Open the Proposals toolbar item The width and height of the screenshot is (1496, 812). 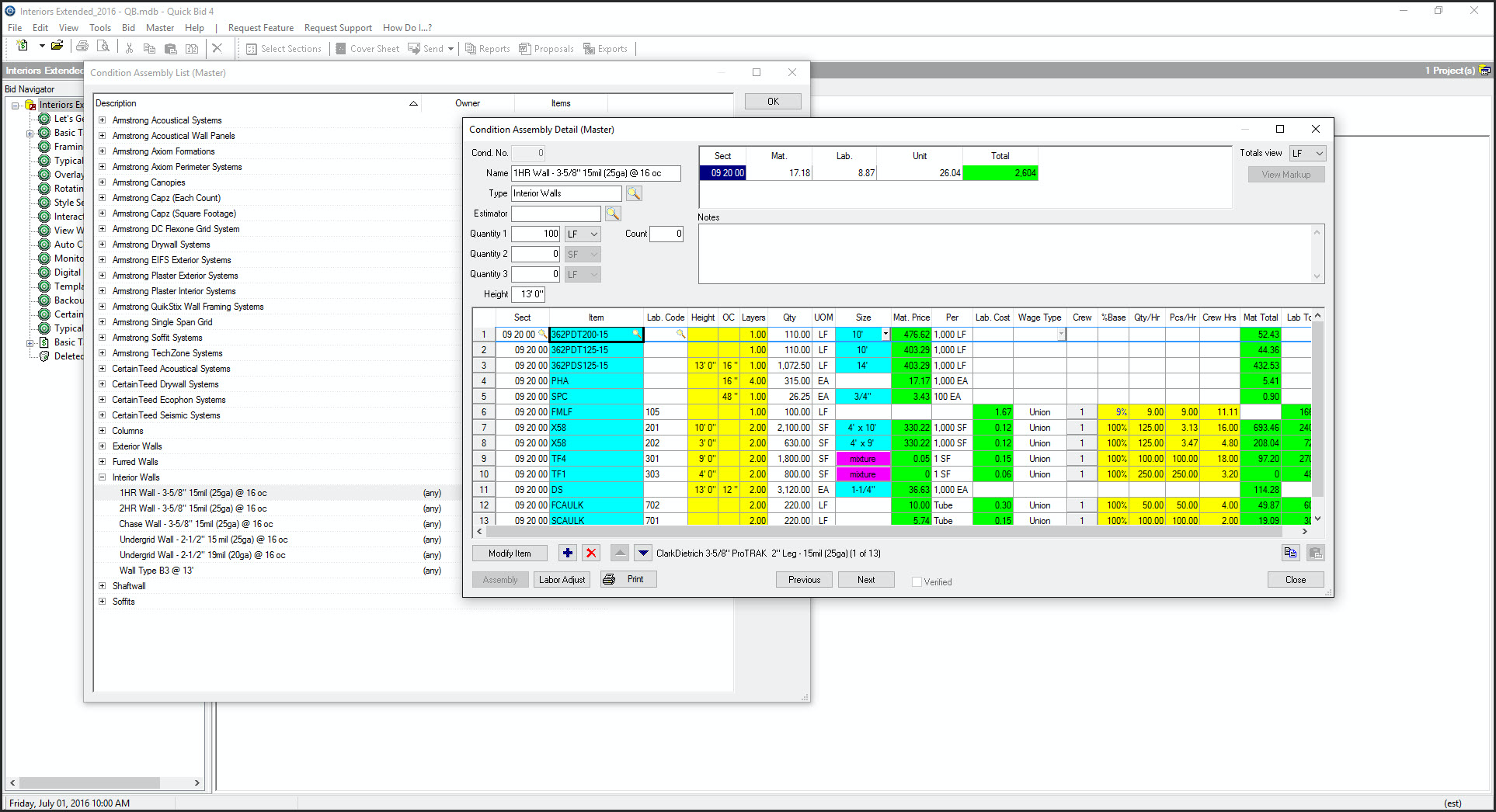[x=546, y=49]
